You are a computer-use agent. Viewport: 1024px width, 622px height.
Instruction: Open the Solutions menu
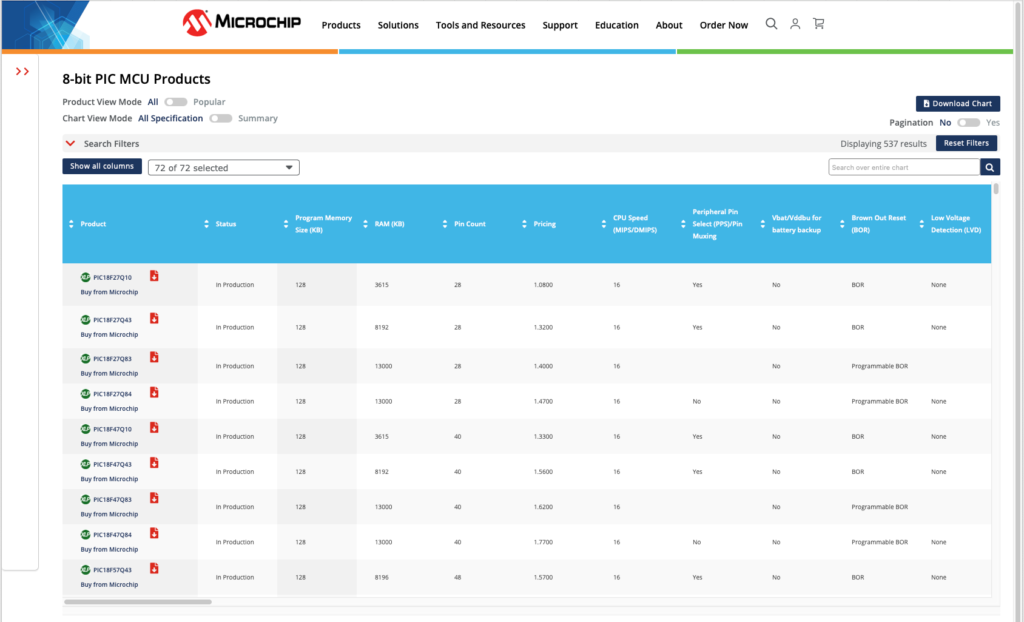tap(398, 25)
